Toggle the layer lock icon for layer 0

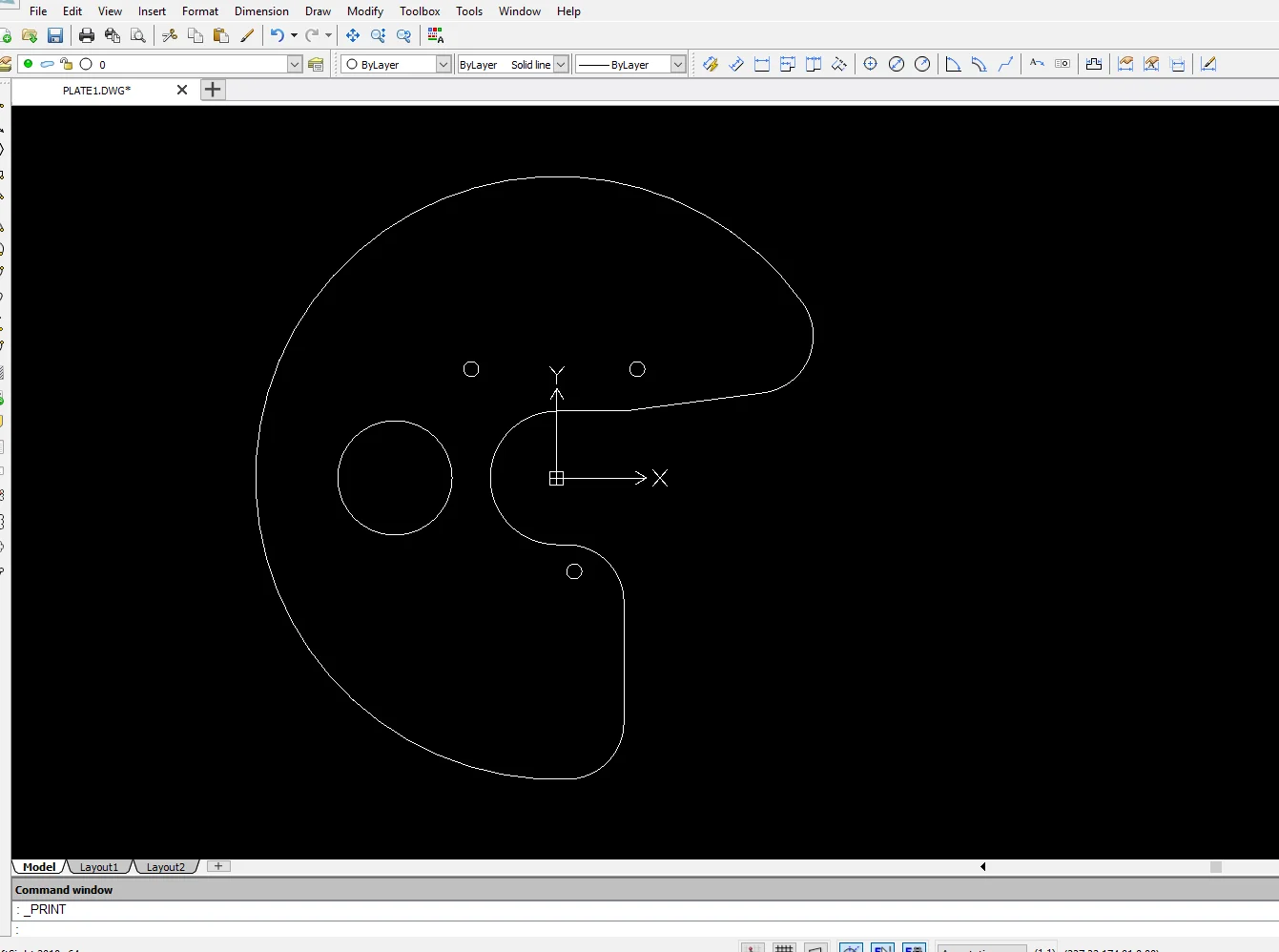(67, 64)
